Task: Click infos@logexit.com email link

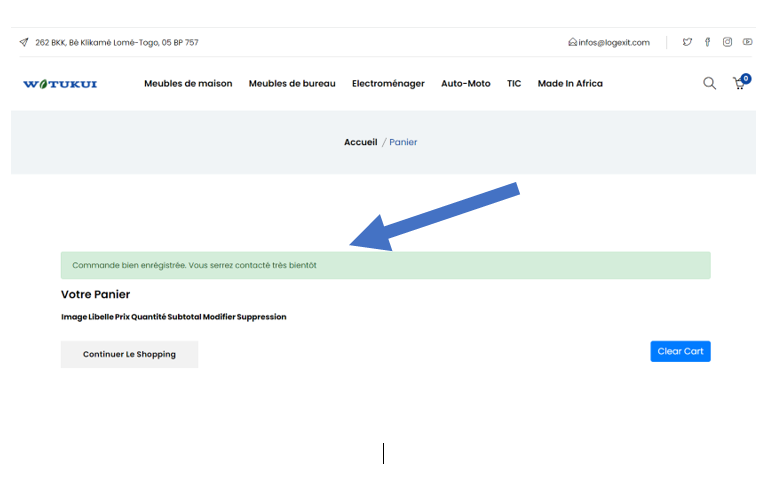Action: 614,43
